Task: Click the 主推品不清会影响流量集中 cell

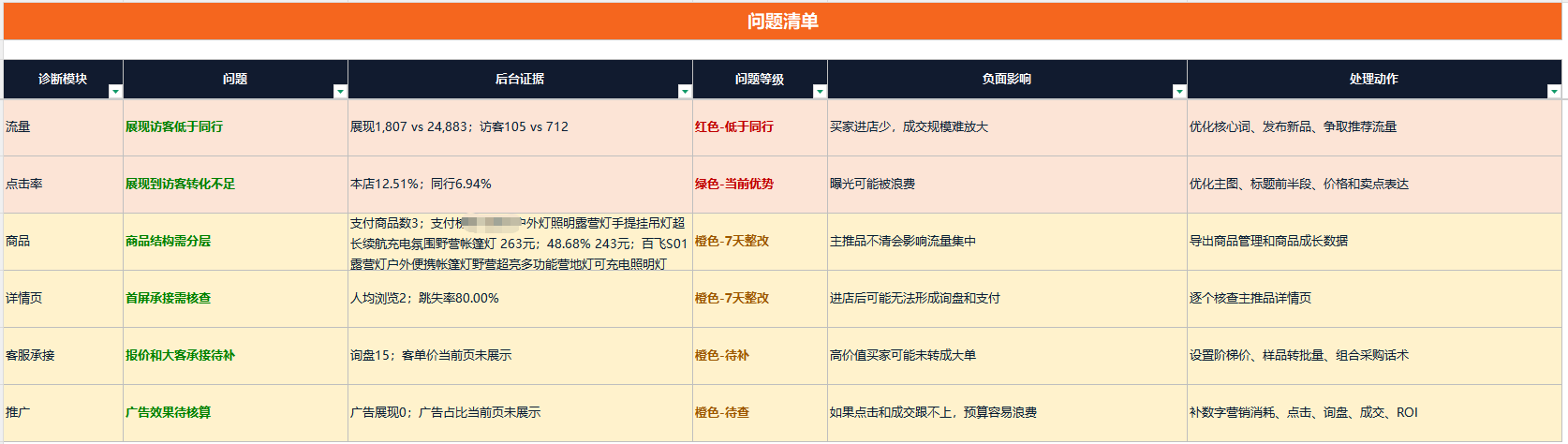Action: coord(1007,242)
